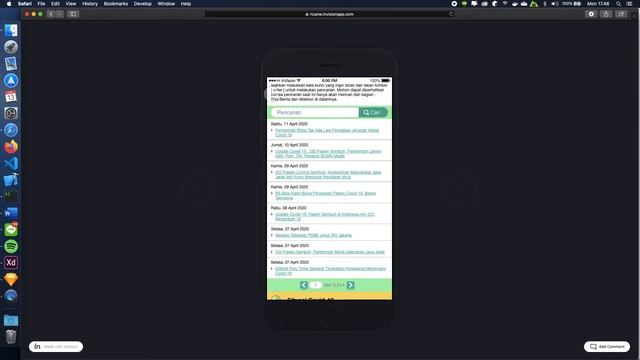640x360 pixels.
Task: Open the Apple menu
Action: pos(9,4)
